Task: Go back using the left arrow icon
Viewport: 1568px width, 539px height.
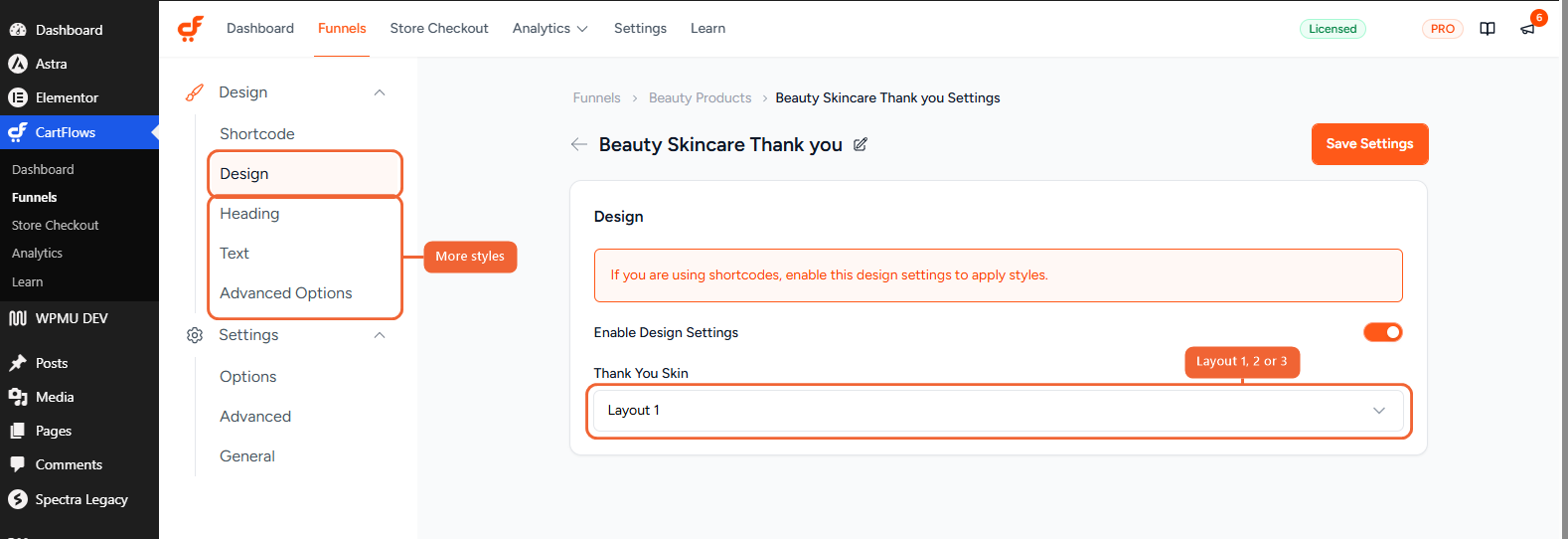Action: (x=579, y=144)
